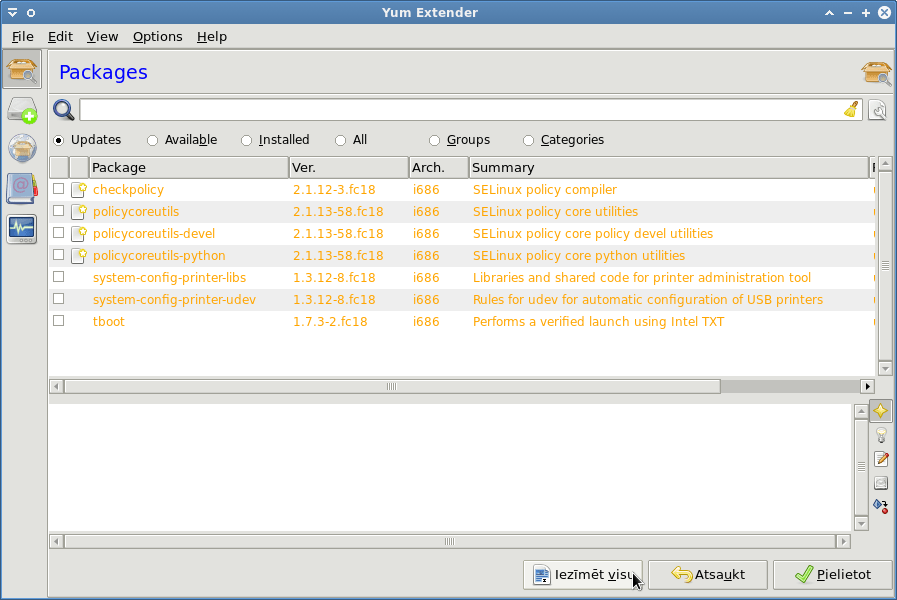
Task: Click version 2.1.12-3.fc18 cell
Action: (x=334, y=189)
